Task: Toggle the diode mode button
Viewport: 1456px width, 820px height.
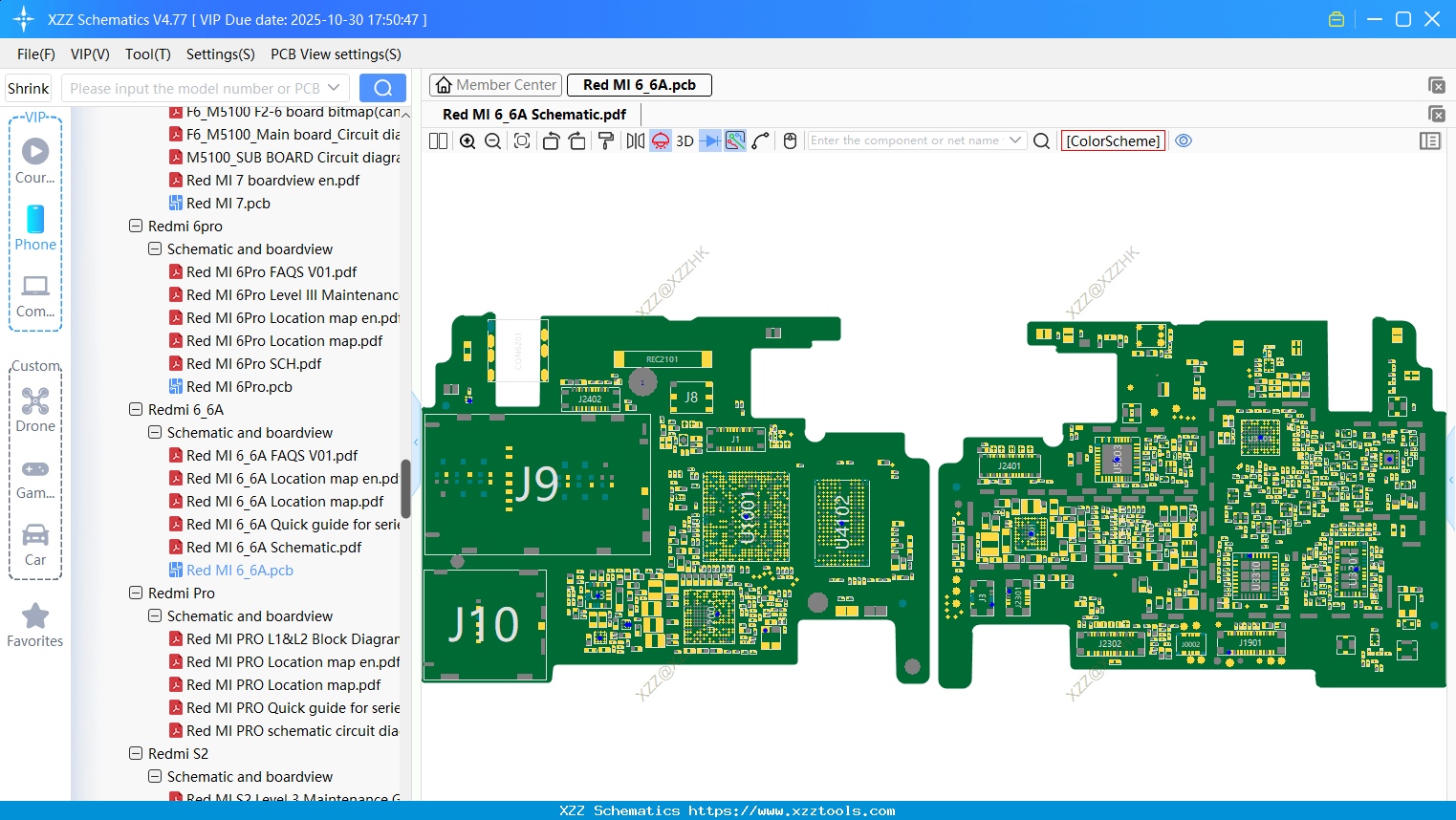Action: click(709, 141)
